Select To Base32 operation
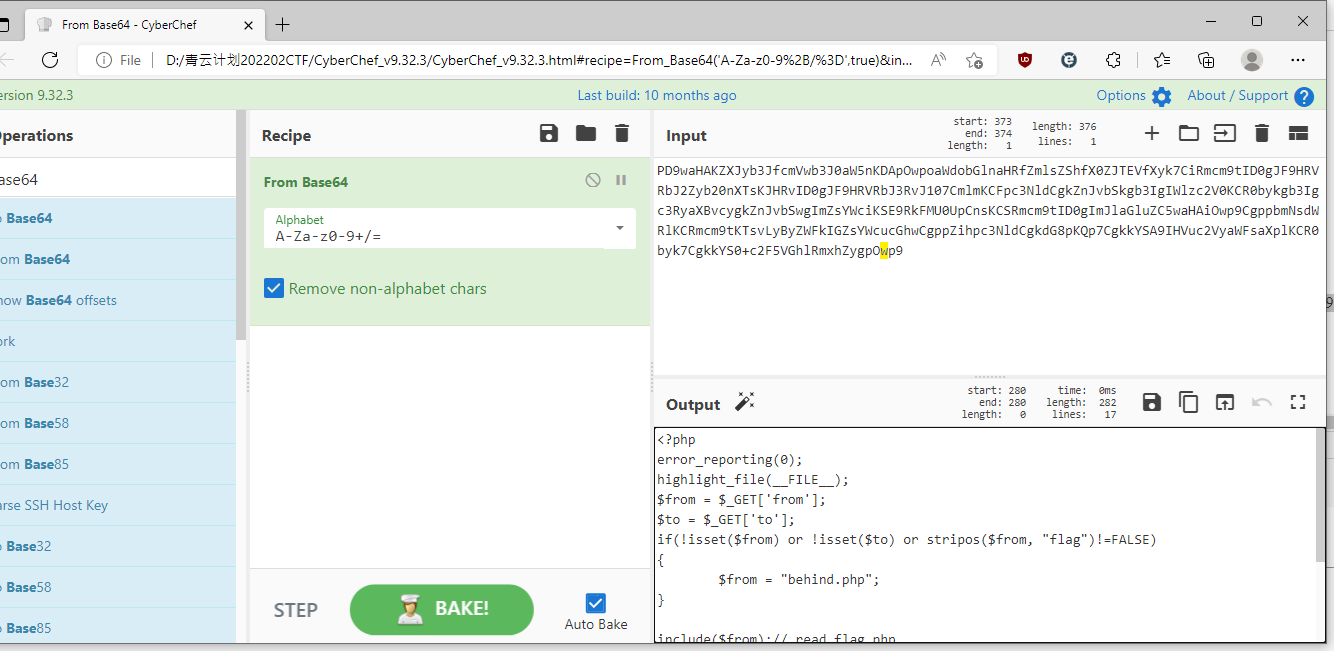Image resolution: width=1334 pixels, height=651 pixels. 117,546
